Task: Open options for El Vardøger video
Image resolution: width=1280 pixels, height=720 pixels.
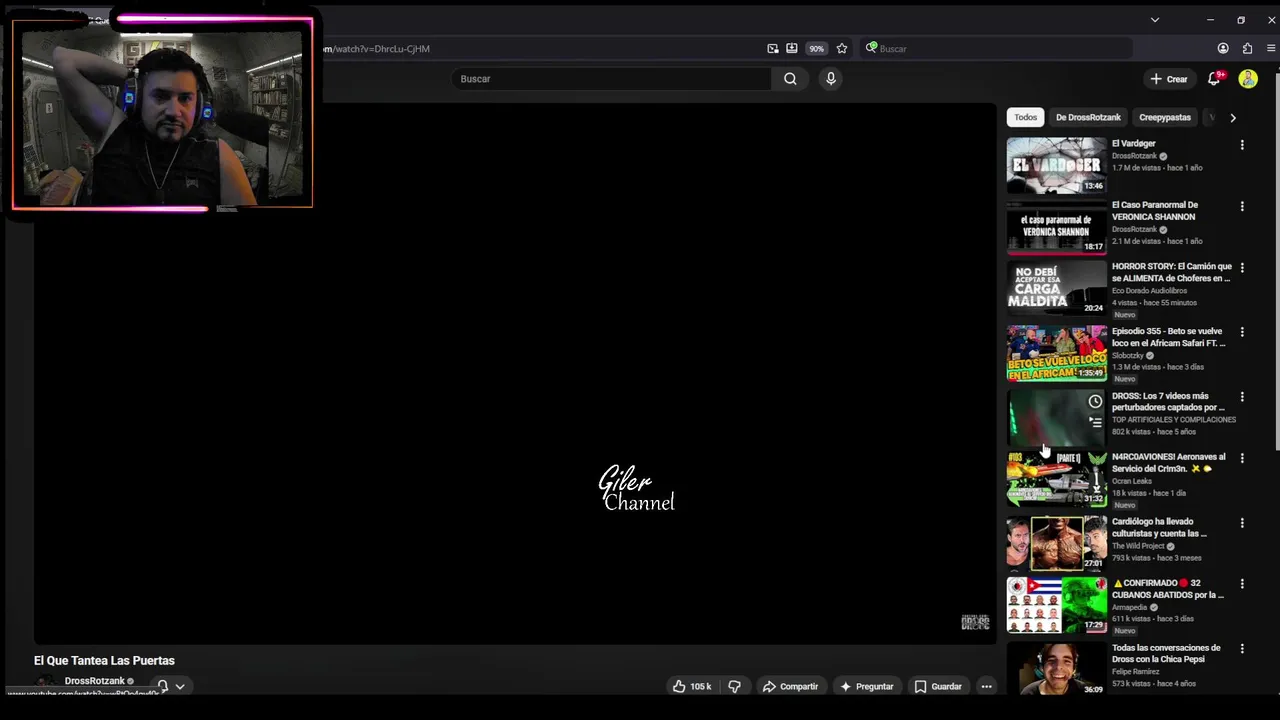Action: 1242,145
